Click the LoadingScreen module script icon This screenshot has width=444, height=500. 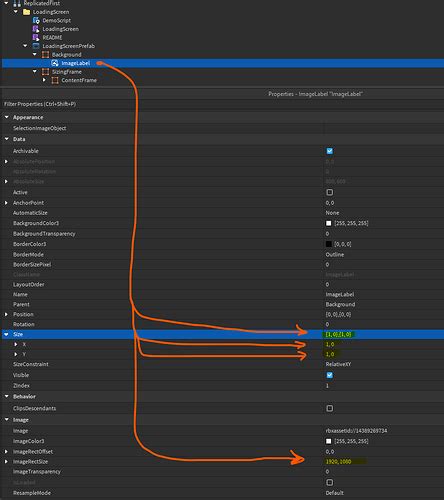tap(36, 29)
